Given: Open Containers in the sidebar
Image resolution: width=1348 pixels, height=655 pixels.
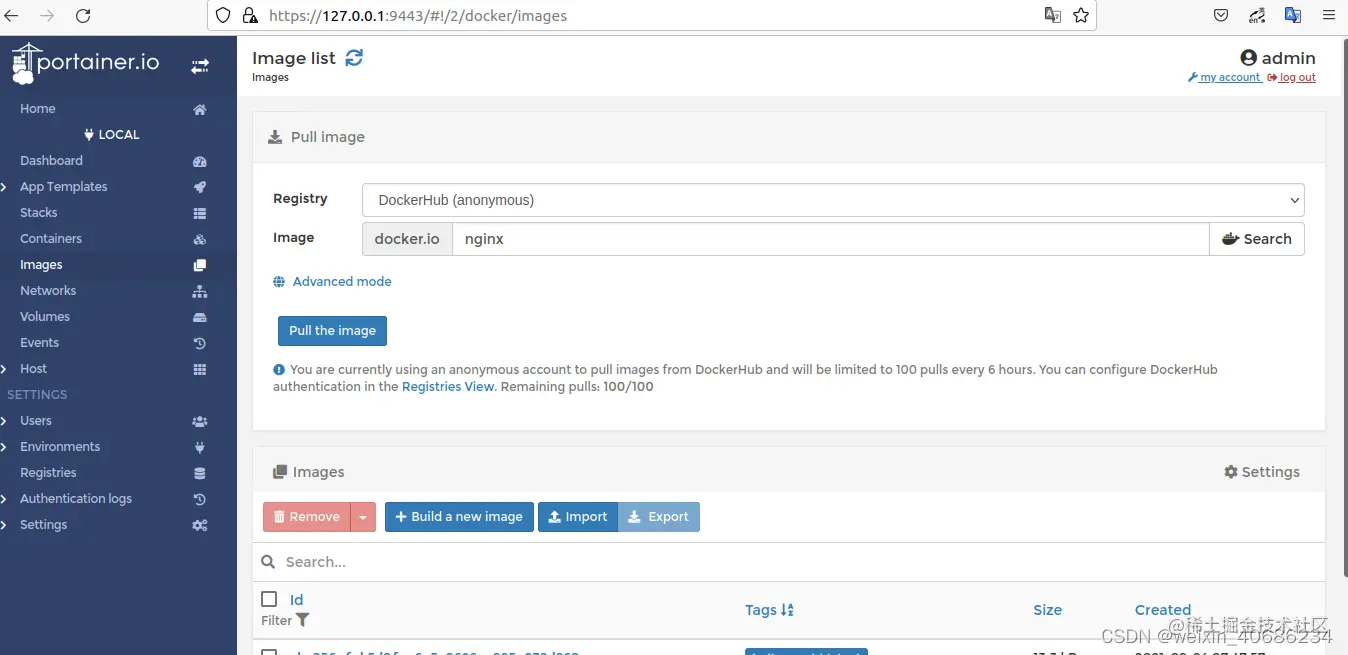Looking at the screenshot, I should click(51, 239).
